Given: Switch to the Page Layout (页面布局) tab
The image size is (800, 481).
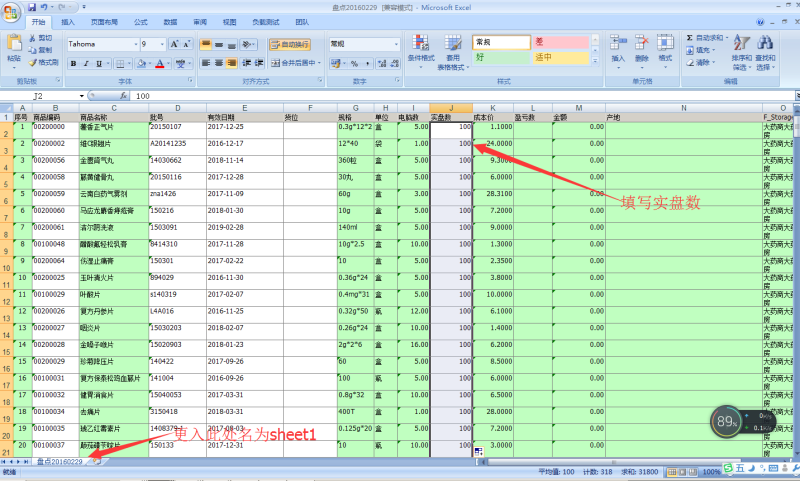Looking at the screenshot, I should (x=104, y=22).
